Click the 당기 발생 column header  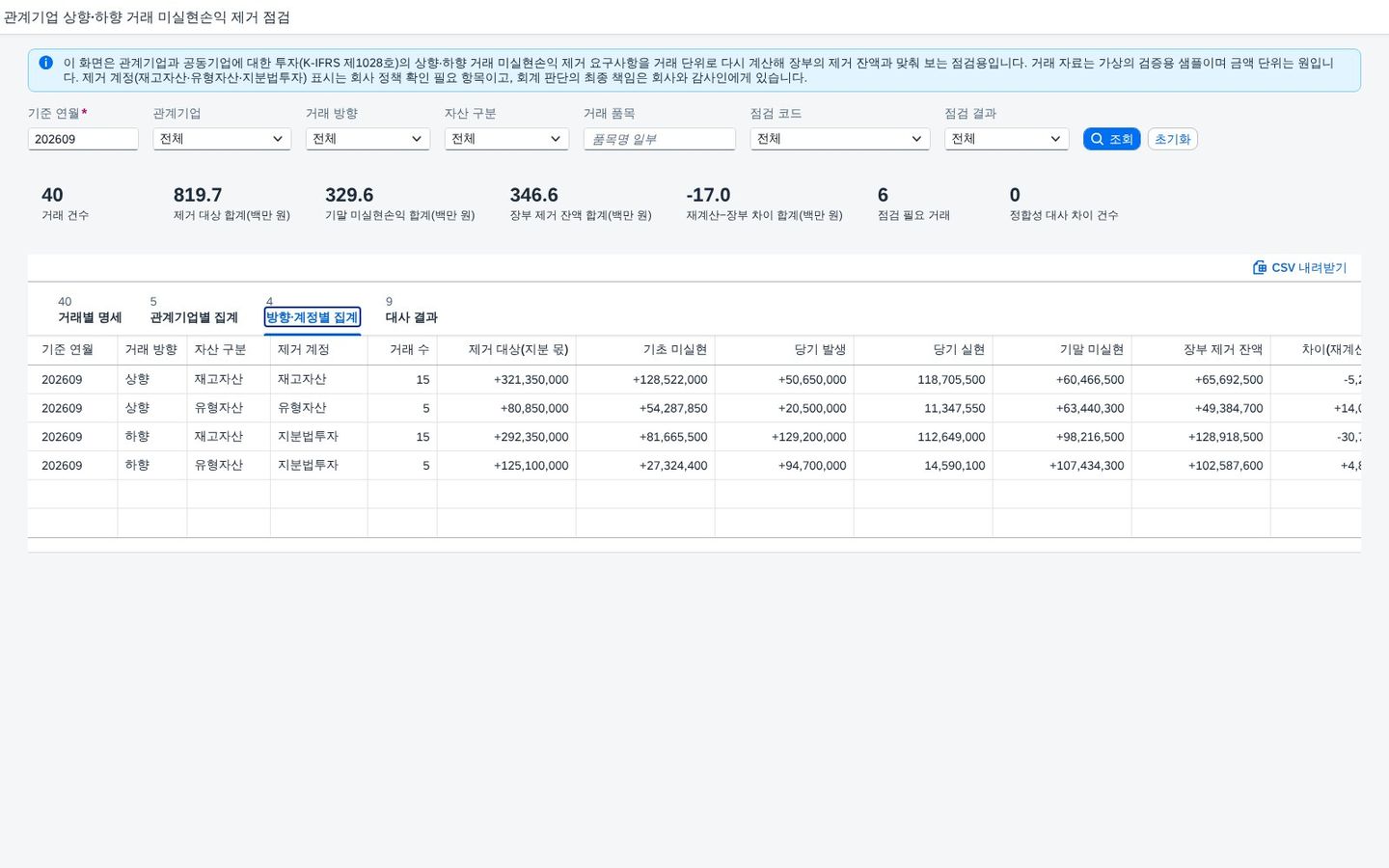click(784, 349)
